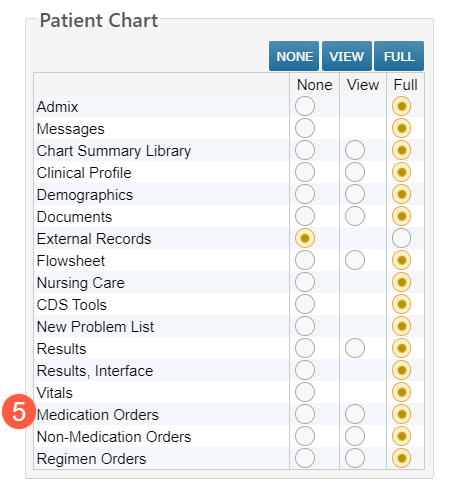
Task: Select None for Messages
Action: point(305,128)
